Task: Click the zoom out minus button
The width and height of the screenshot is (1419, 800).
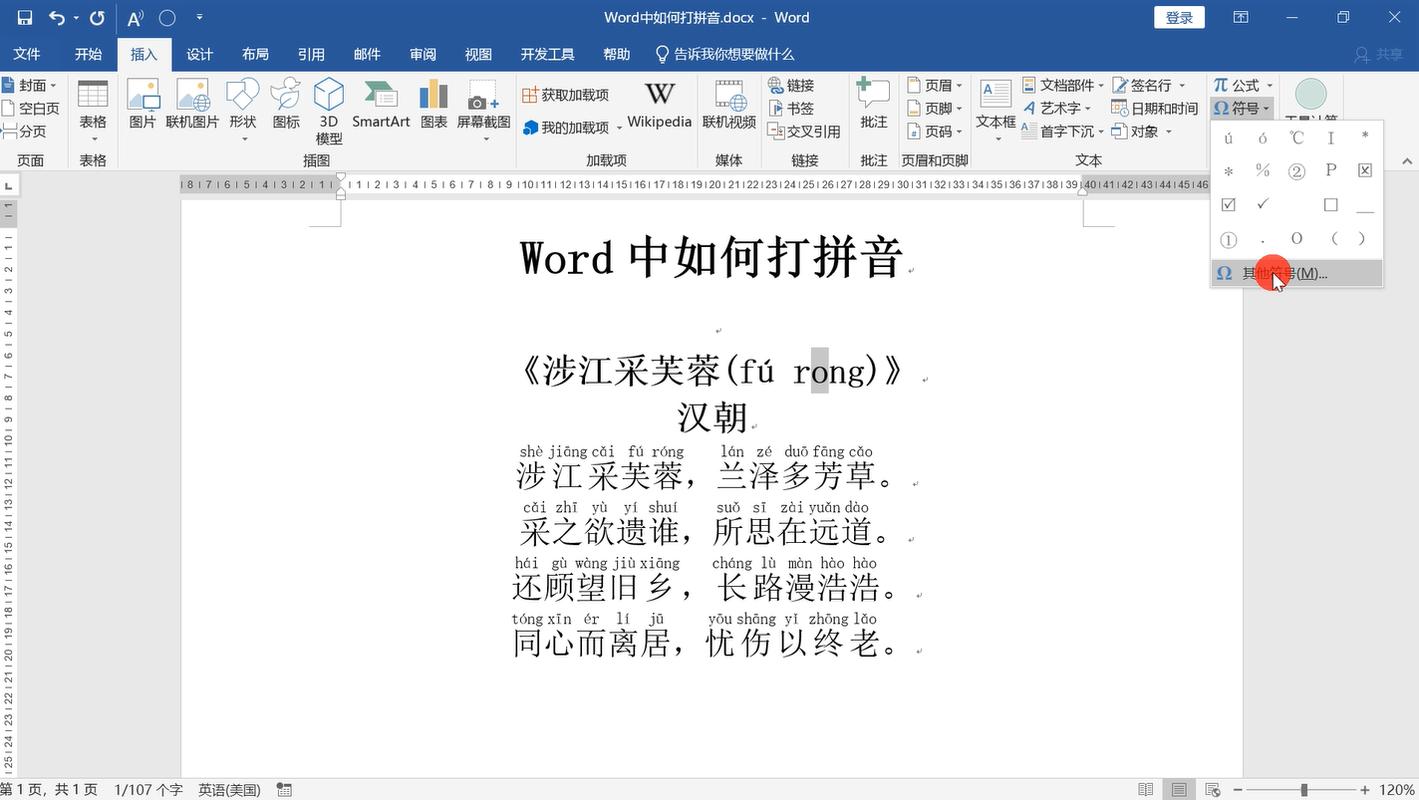Action: 1237,790
